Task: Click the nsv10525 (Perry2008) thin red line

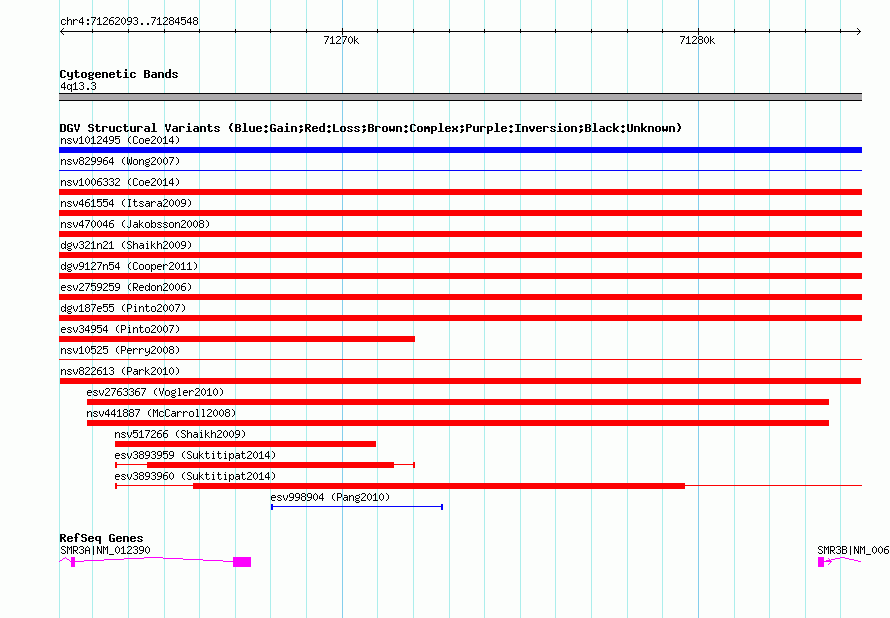Action: 460,359
